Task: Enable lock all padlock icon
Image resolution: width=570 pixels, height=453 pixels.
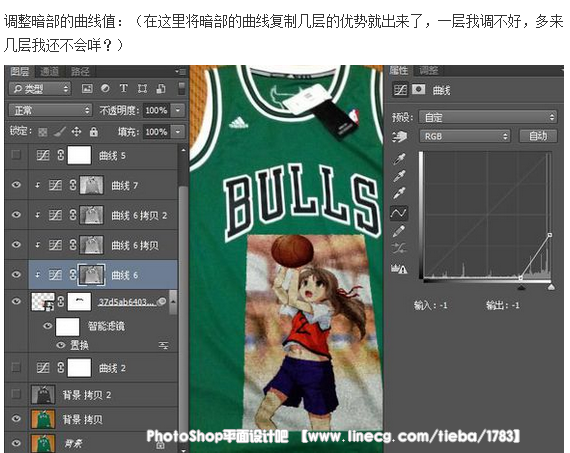Action: pos(93,132)
